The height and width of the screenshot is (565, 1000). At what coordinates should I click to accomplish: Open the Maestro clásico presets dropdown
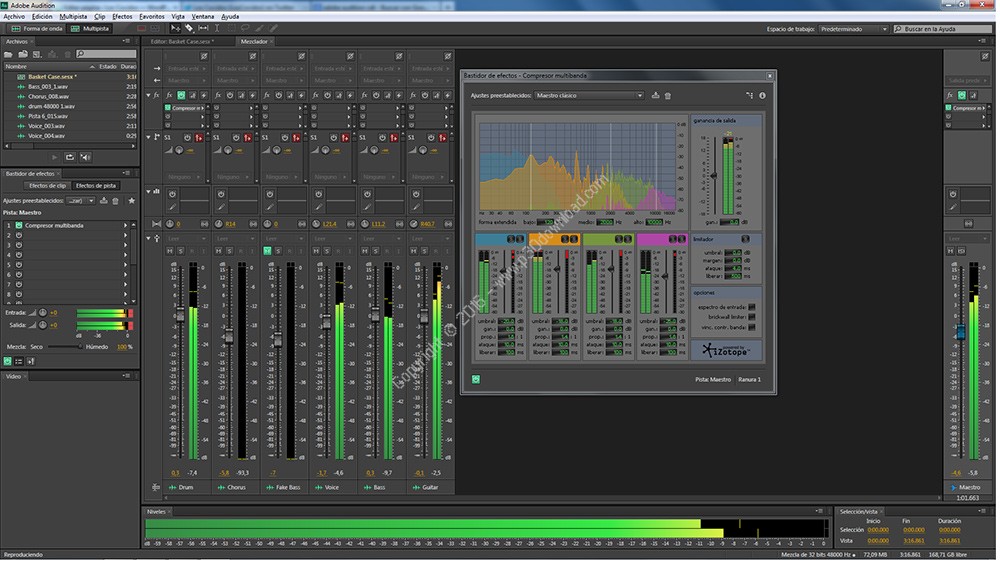click(589, 96)
